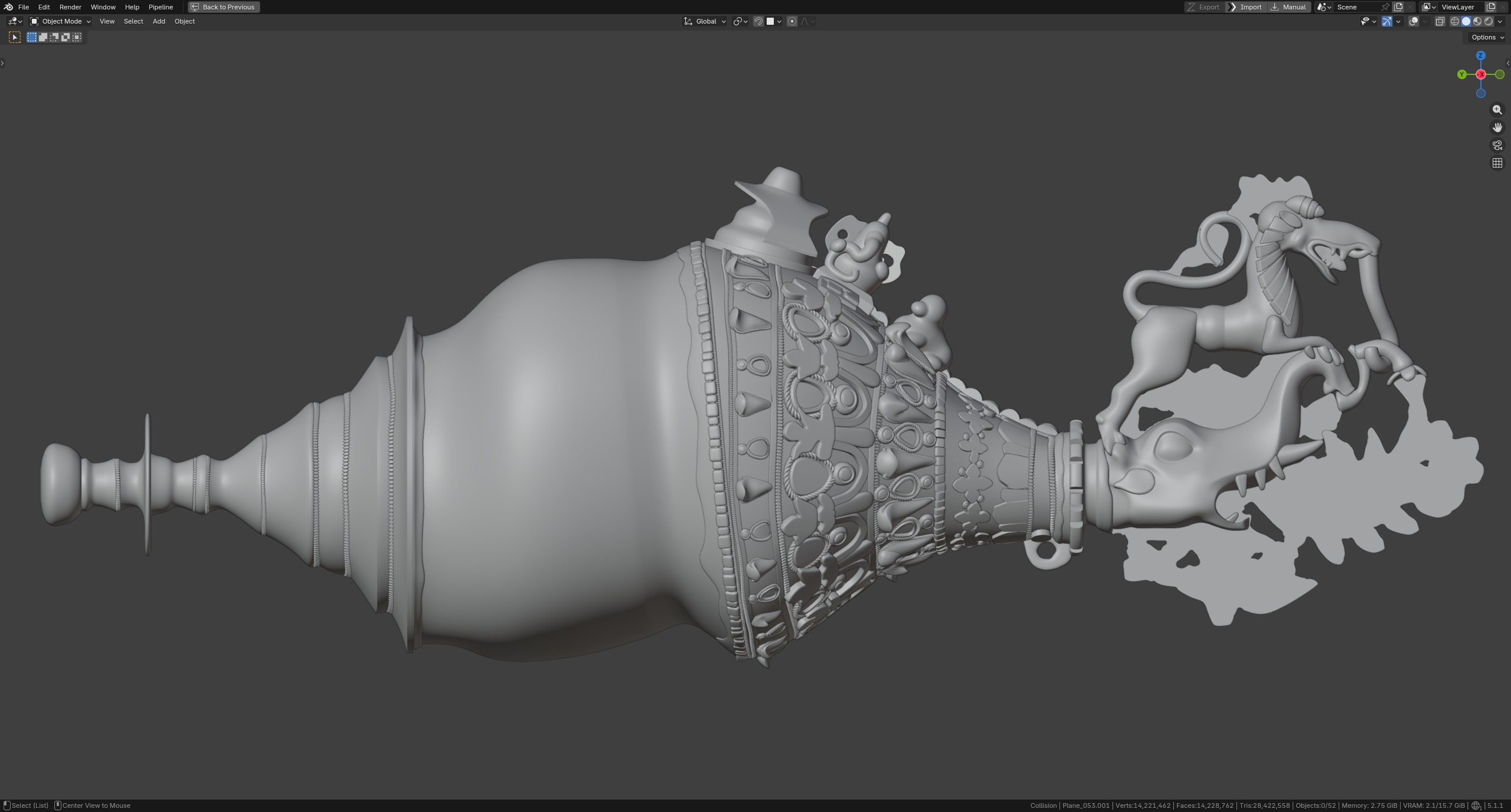
Task: Open the Pipeline menu
Action: click(x=161, y=7)
